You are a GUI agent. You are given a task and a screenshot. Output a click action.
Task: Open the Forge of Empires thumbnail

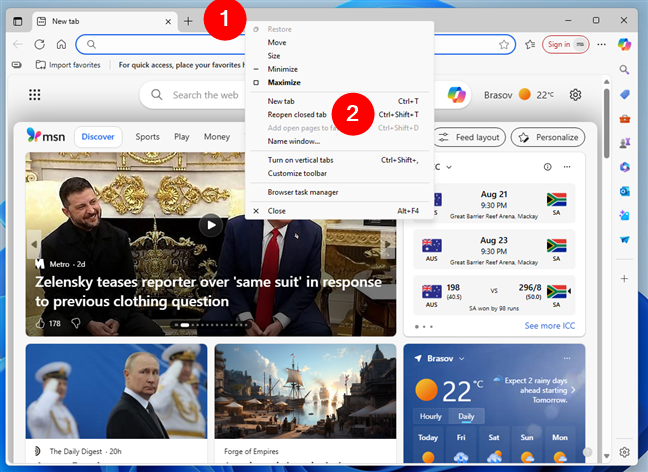(x=305, y=391)
